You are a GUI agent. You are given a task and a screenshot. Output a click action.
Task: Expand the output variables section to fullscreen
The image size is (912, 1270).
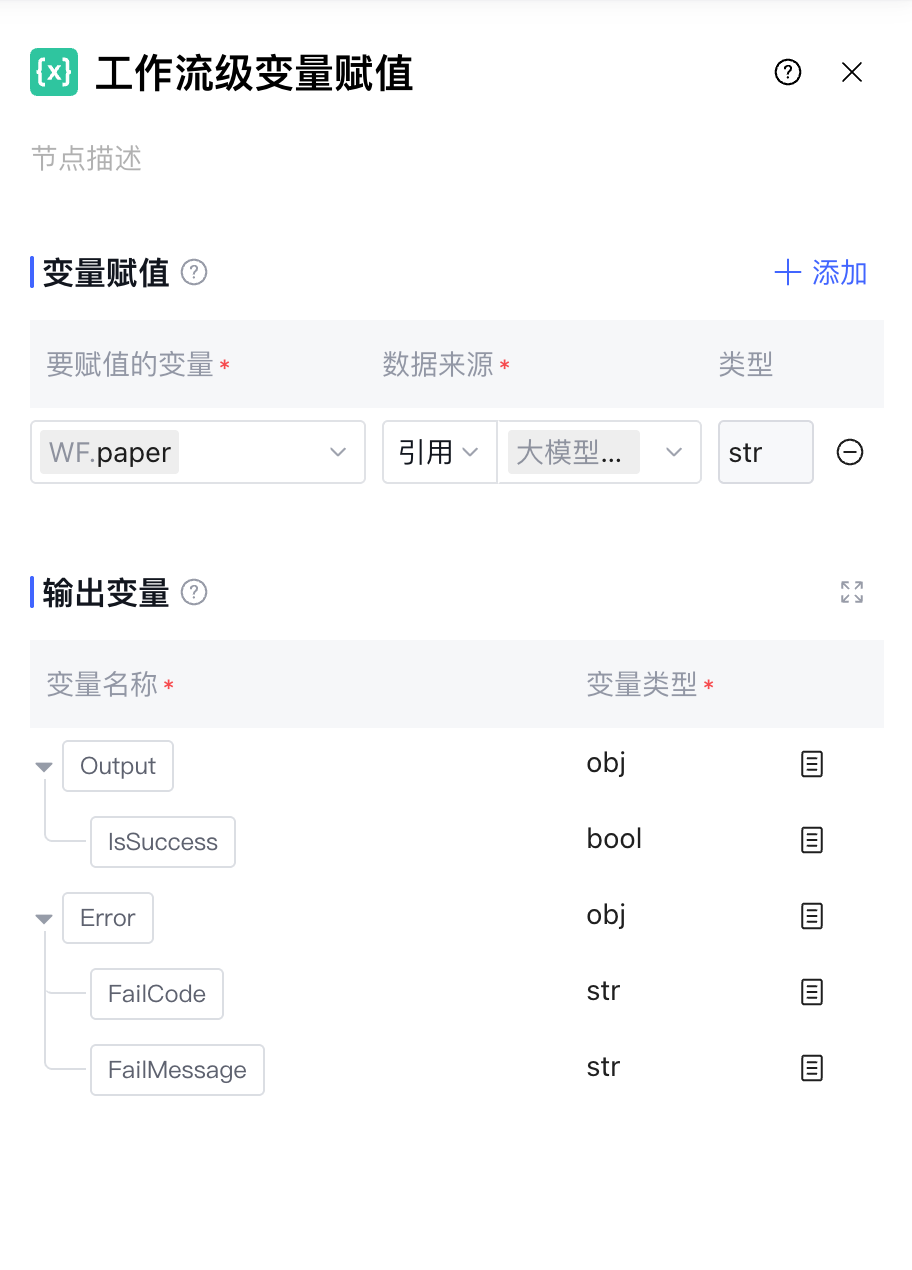(x=852, y=592)
